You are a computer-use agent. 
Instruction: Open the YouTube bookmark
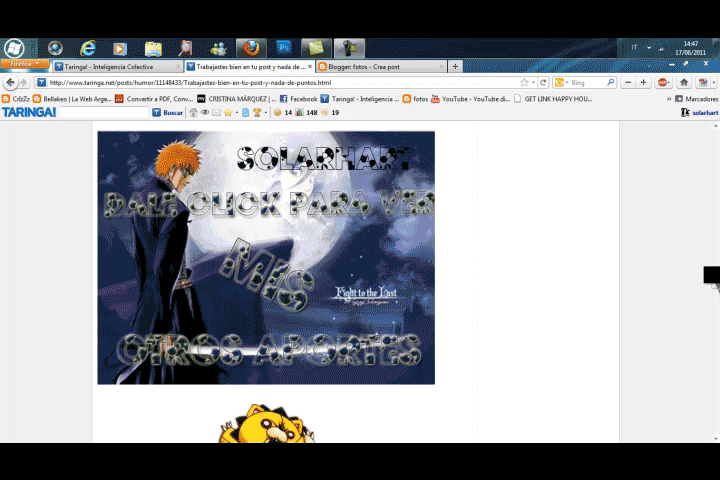pos(471,99)
